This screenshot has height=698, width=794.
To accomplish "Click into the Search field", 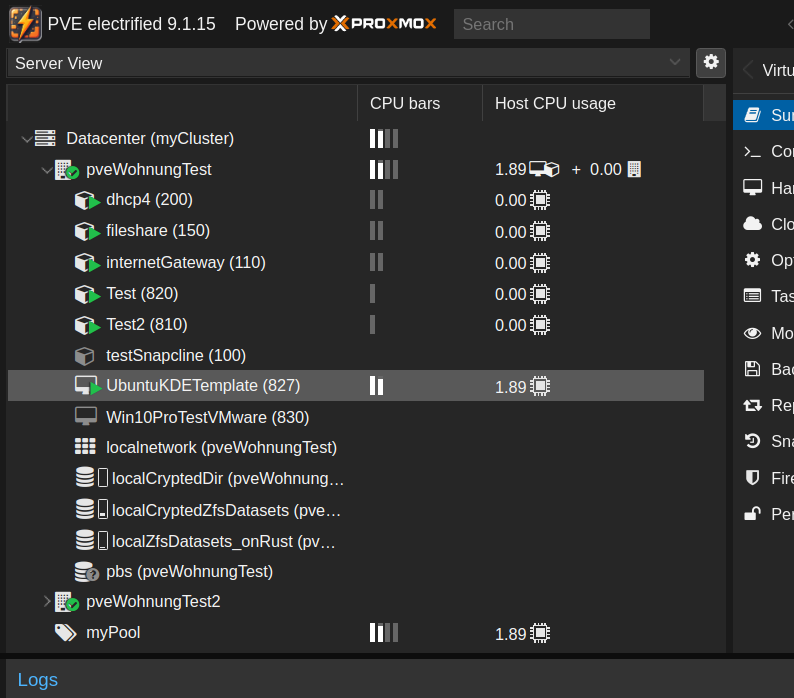I will [x=551, y=24].
